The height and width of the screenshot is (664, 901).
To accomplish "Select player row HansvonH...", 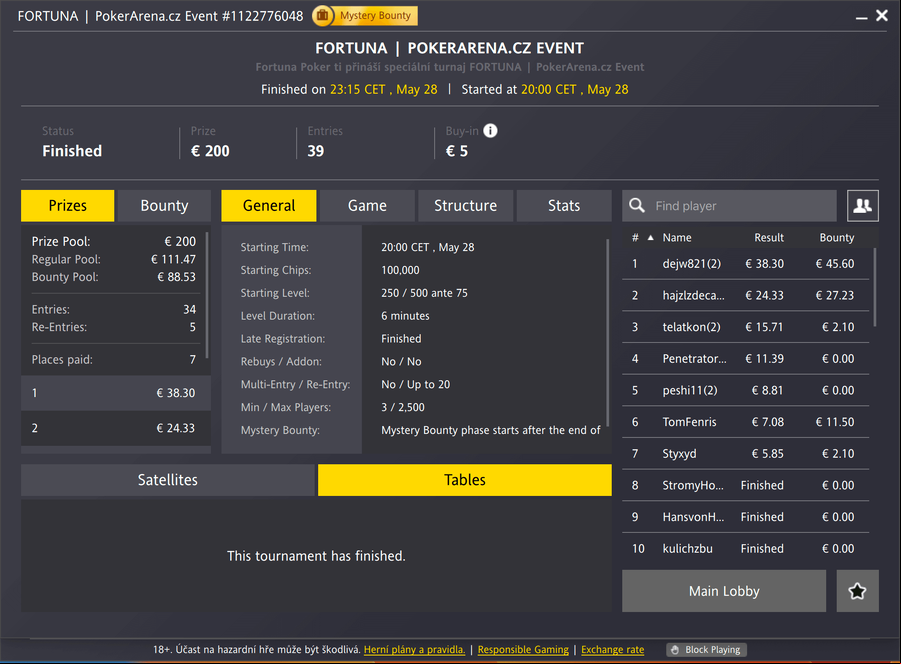I will 745,517.
